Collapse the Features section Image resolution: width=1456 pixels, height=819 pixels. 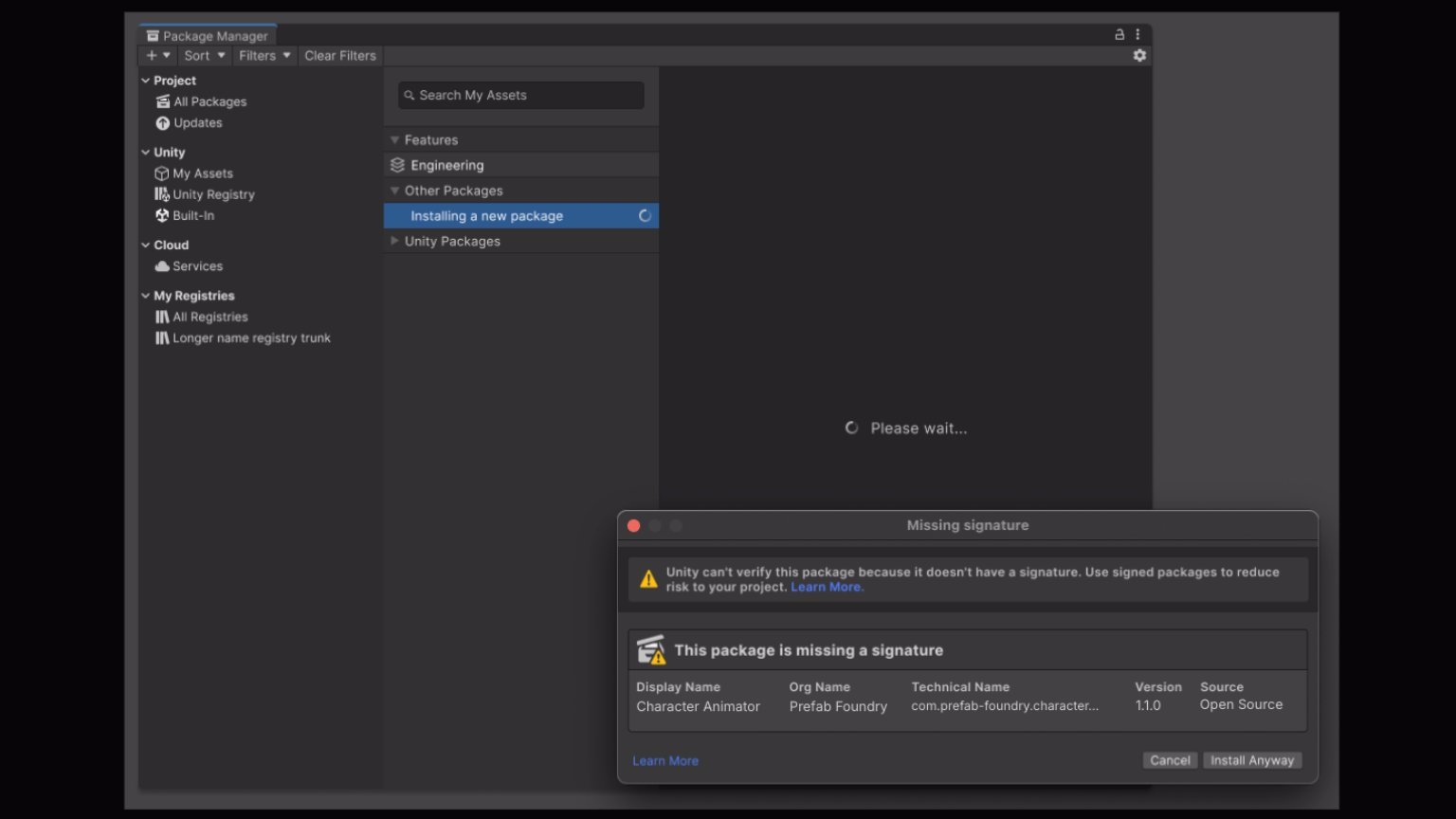(x=395, y=140)
